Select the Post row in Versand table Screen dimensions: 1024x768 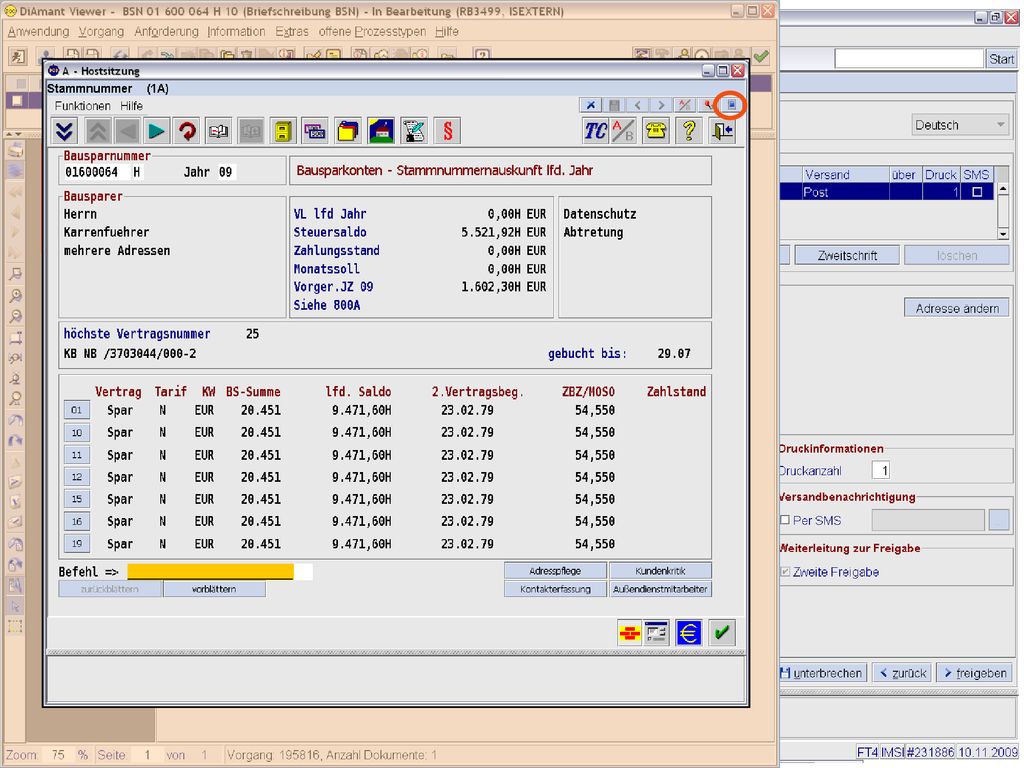[888, 192]
